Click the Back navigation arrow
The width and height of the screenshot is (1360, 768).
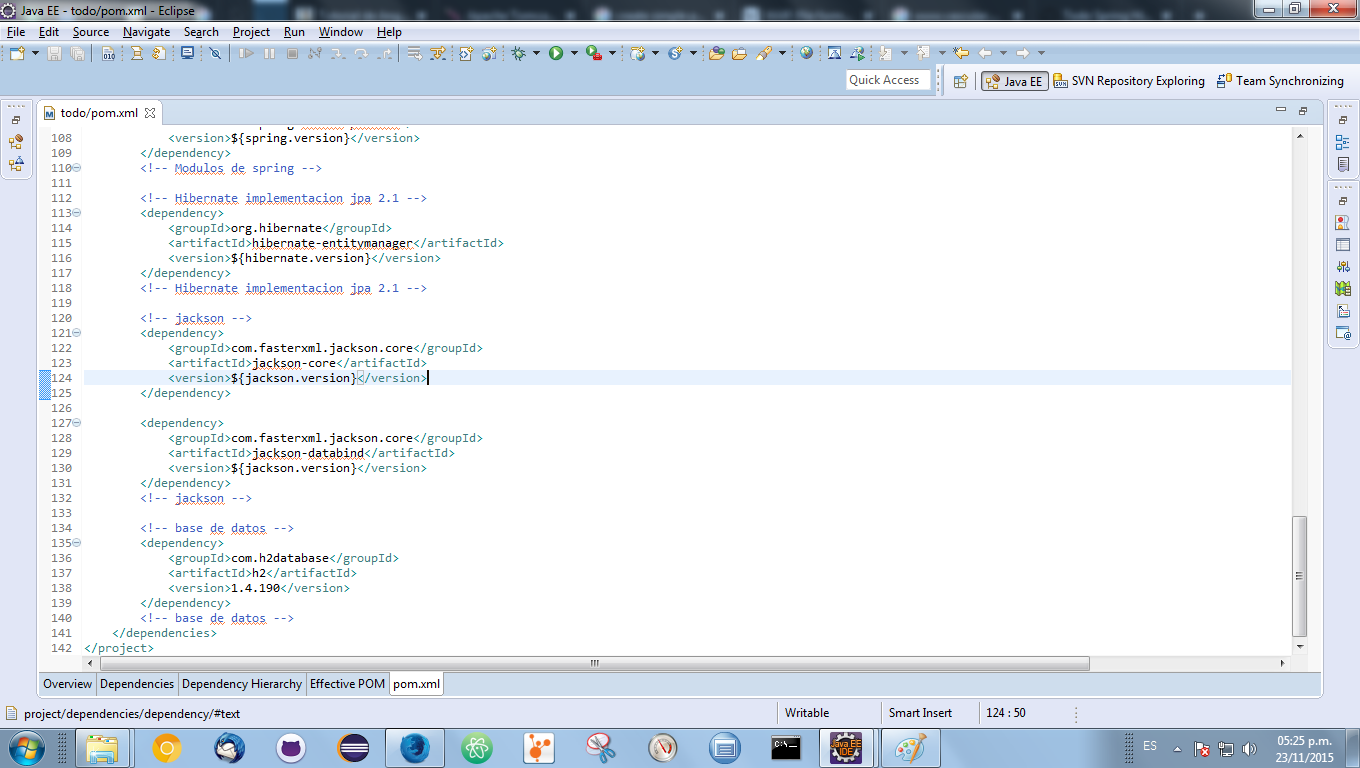click(x=985, y=53)
